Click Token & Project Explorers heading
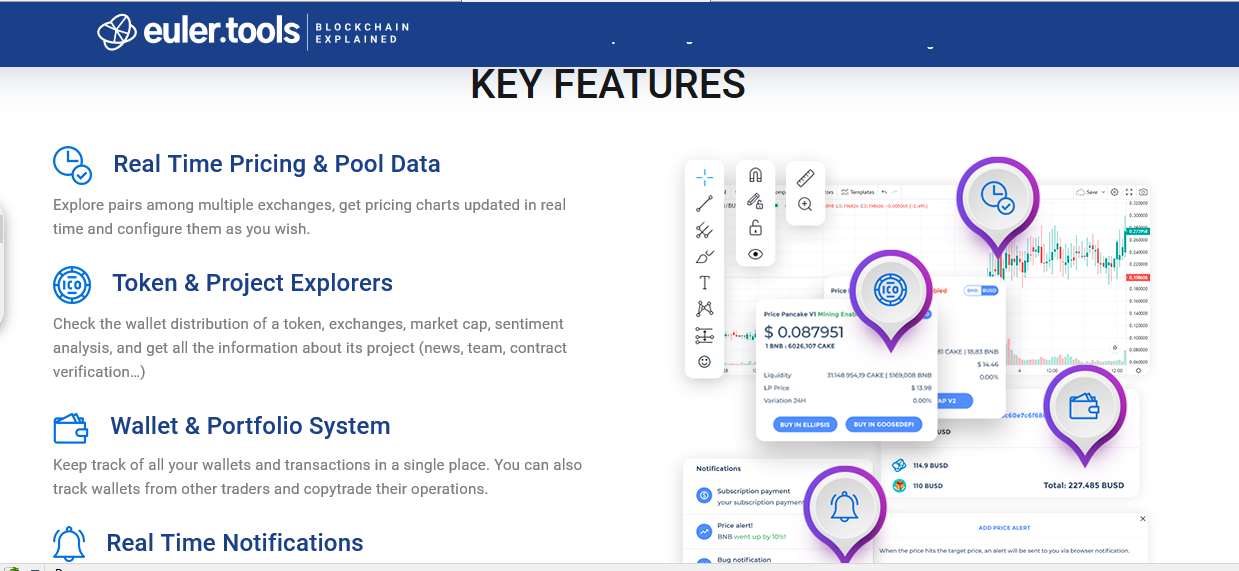 252,283
